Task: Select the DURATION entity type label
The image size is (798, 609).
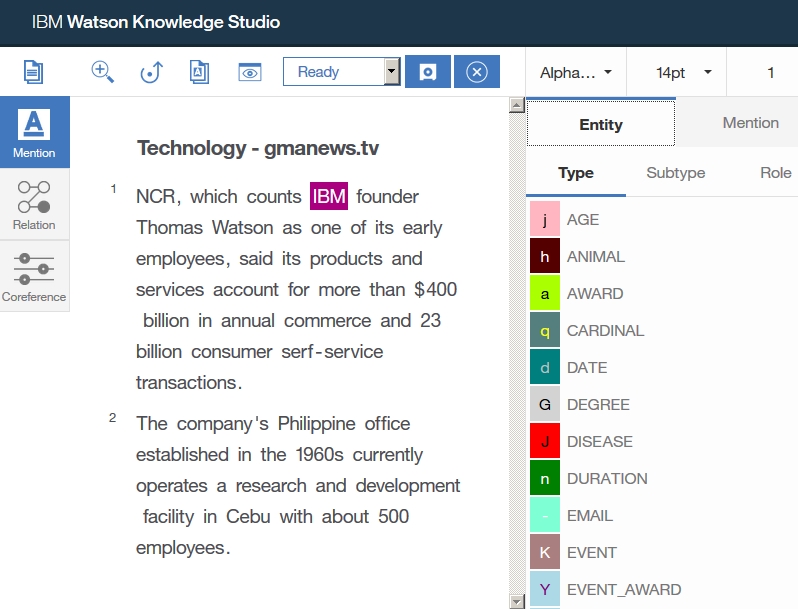Action: click(x=607, y=479)
